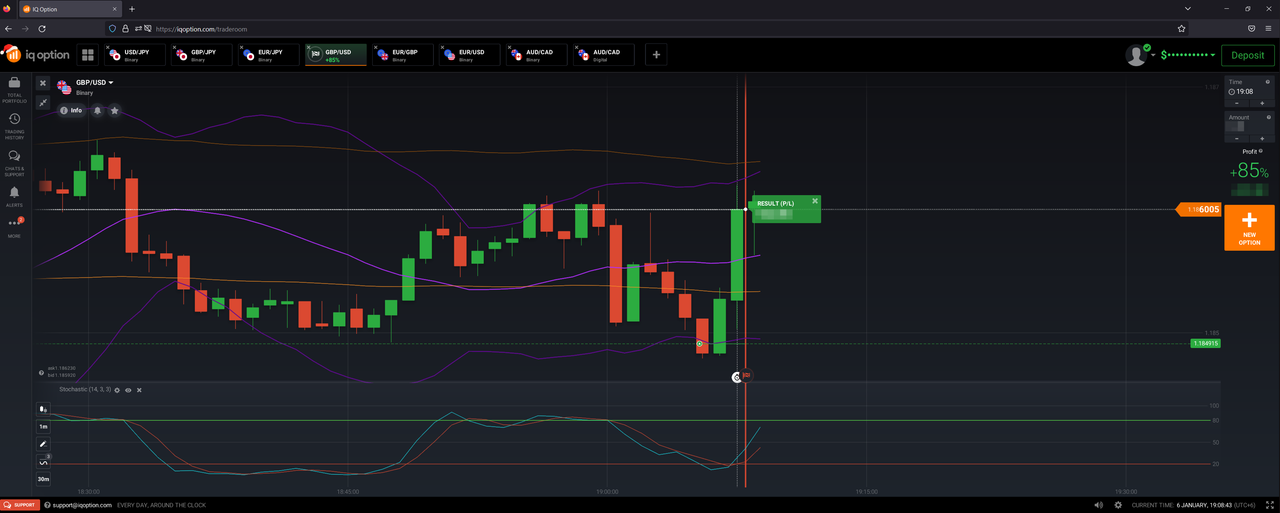Decrease expiration time with minus
This screenshot has height=513, width=1280.
[x=1237, y=103]
